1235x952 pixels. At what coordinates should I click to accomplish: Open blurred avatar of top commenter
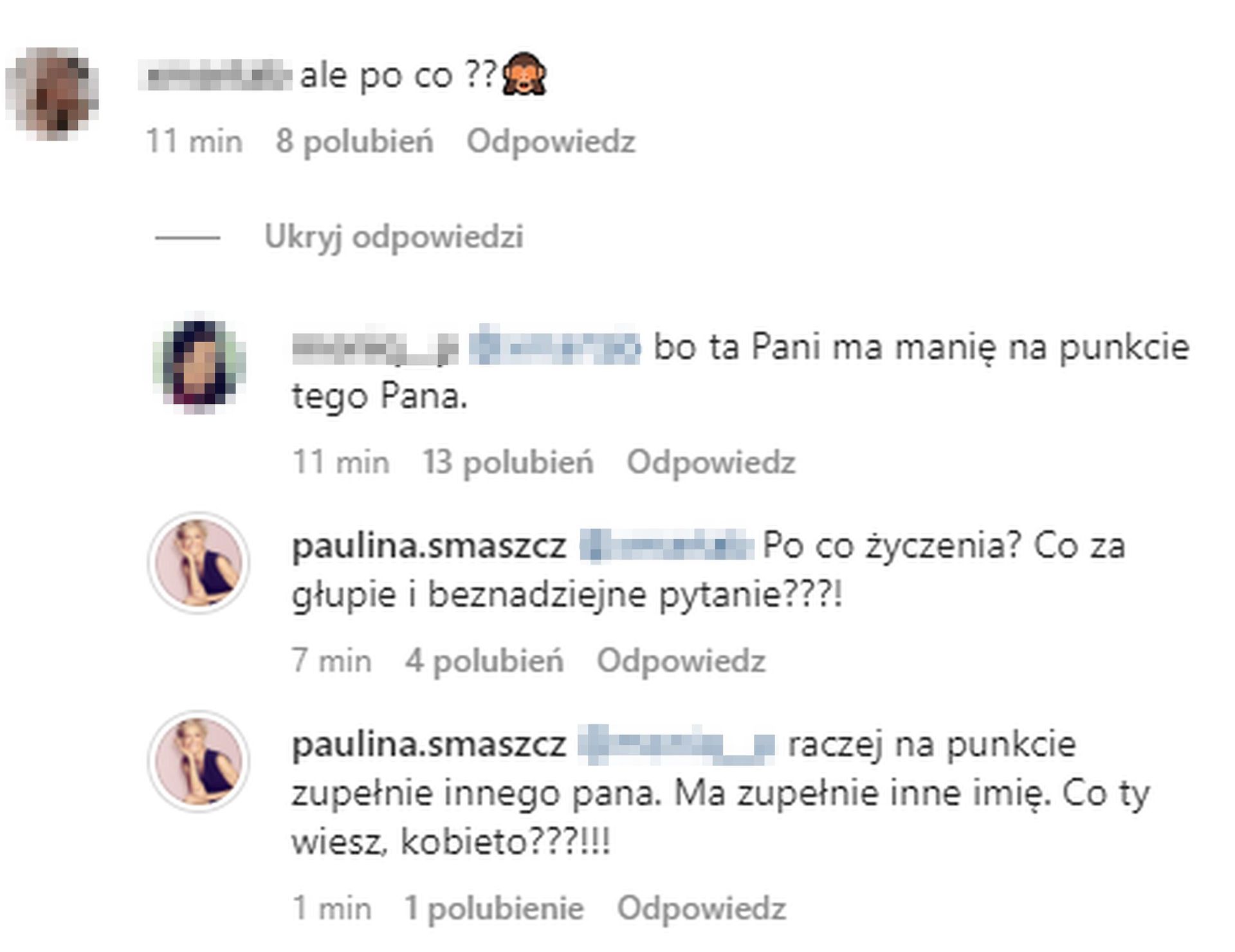coord(53,93)
